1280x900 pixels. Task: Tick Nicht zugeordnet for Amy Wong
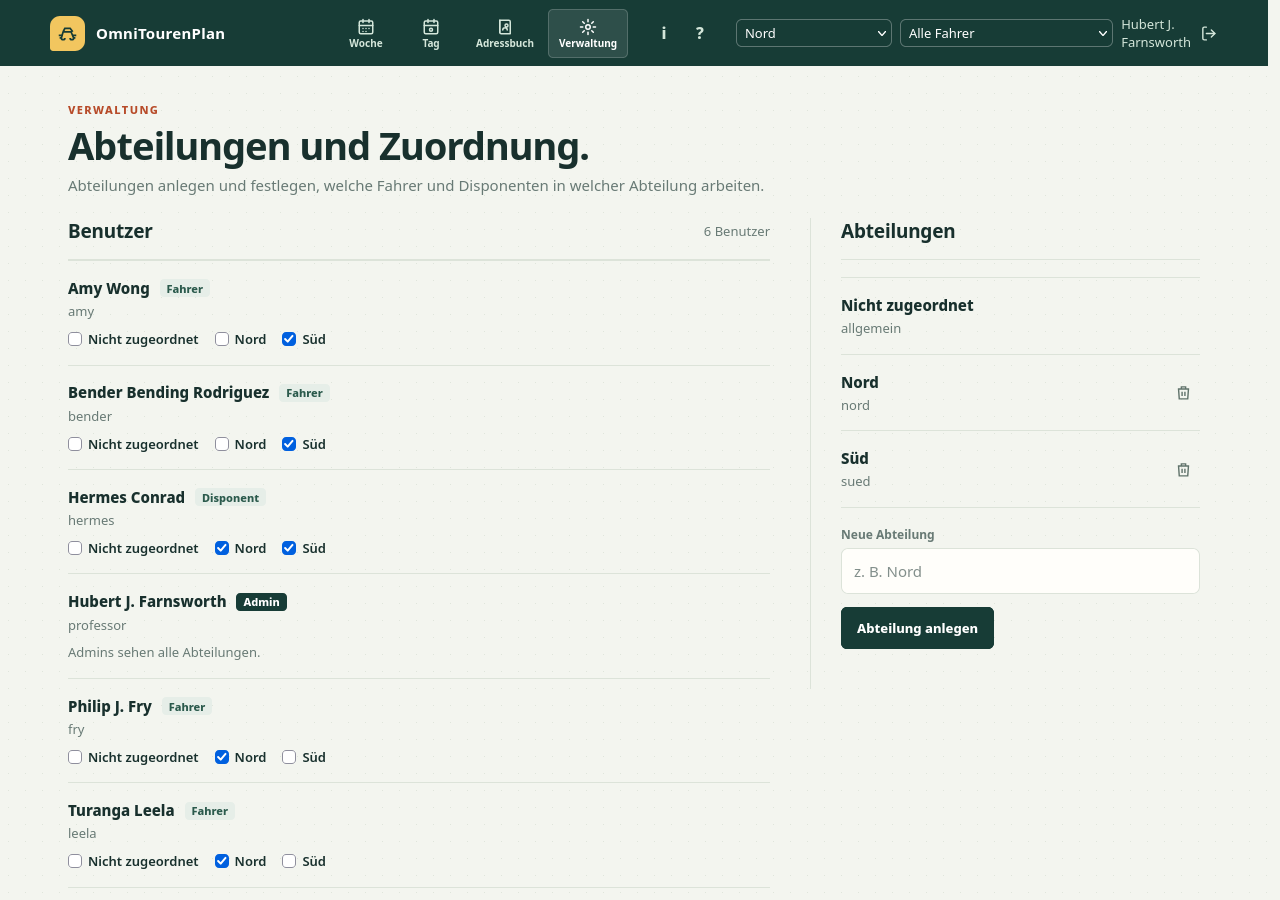click(75, 339)
